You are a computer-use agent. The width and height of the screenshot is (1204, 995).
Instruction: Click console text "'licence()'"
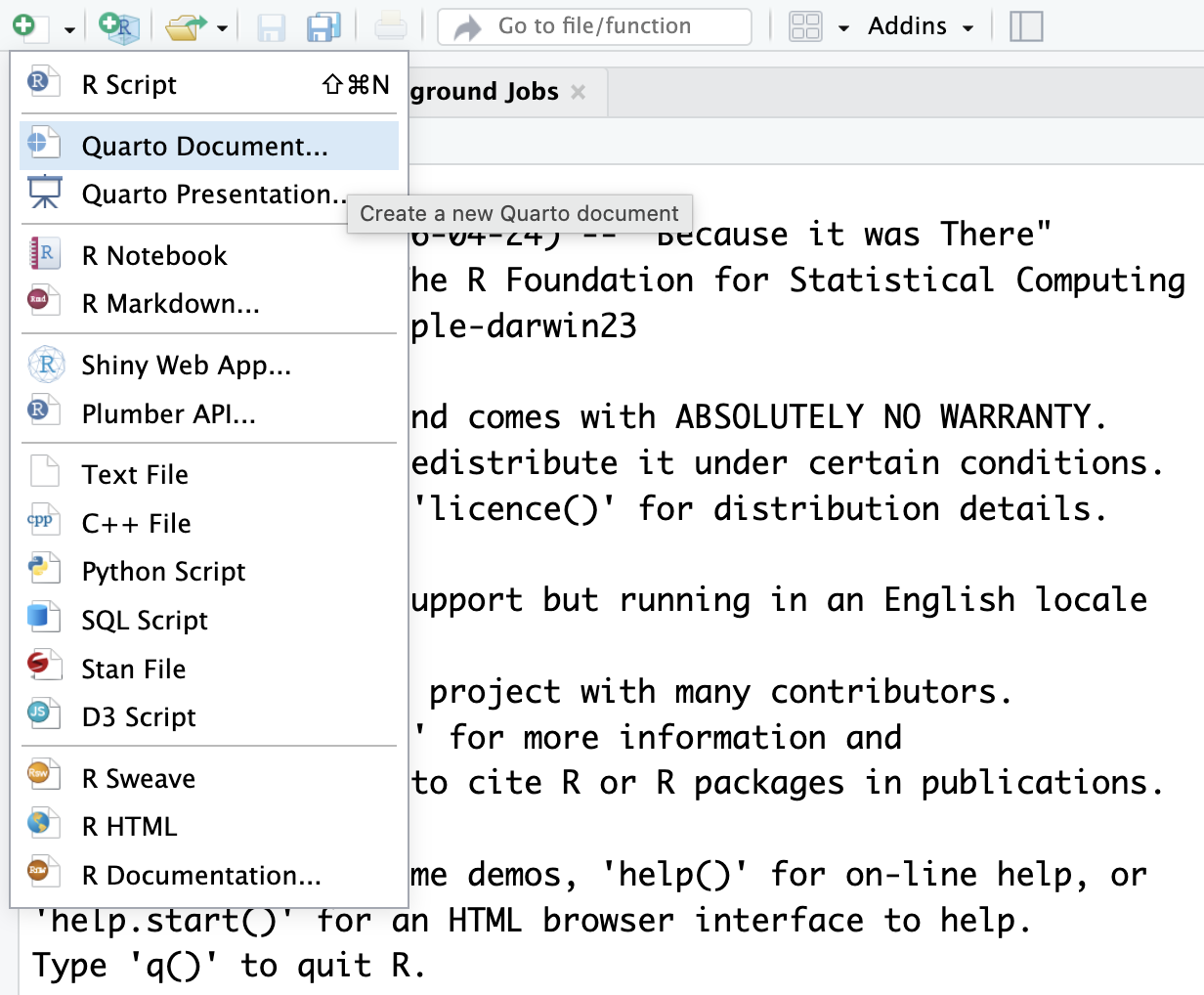click(x=515, y=509)
